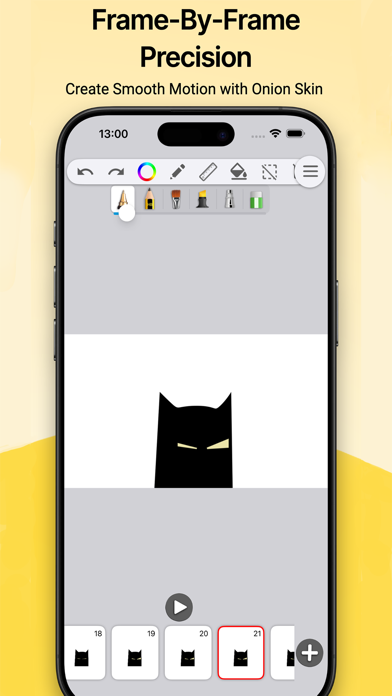Image resolution: width=392 pixels, height=696 pixels.
Task: Choose the flat paintbrush
Action: [176, 199]
